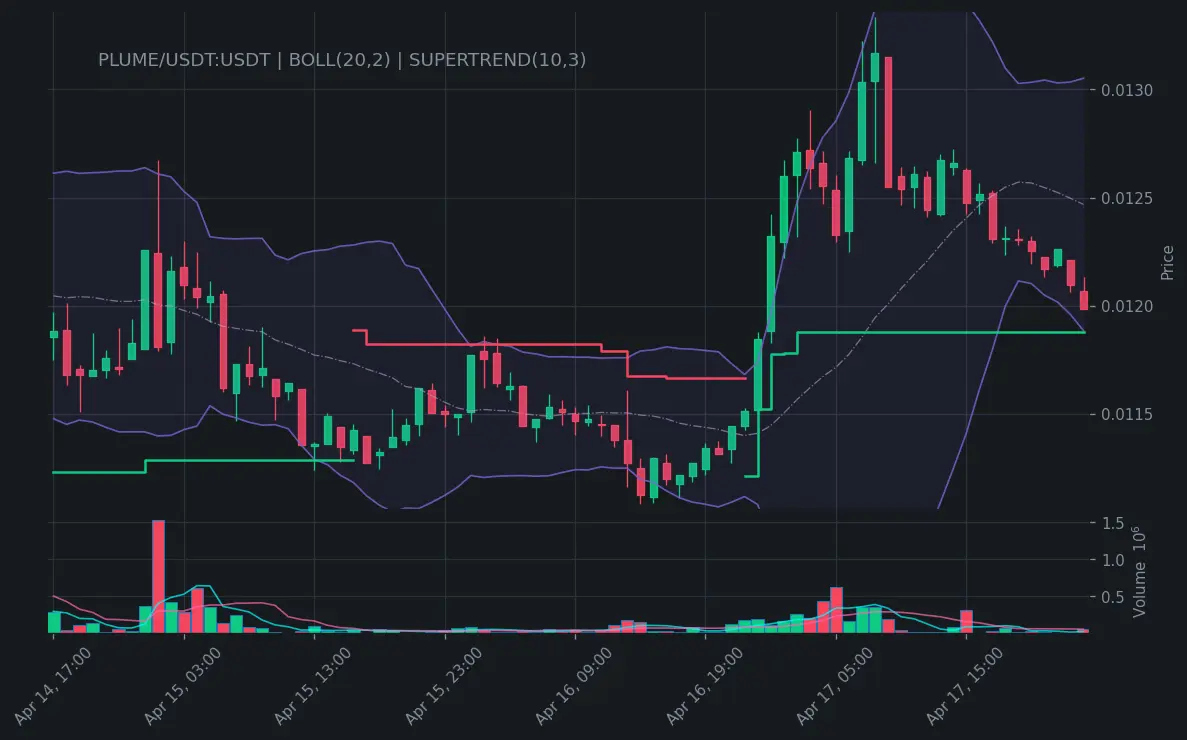The height and width of the screenshot is (740, 1187).
Task: Click the Apr 14, 17:00 time label
Action: [52, 686]
